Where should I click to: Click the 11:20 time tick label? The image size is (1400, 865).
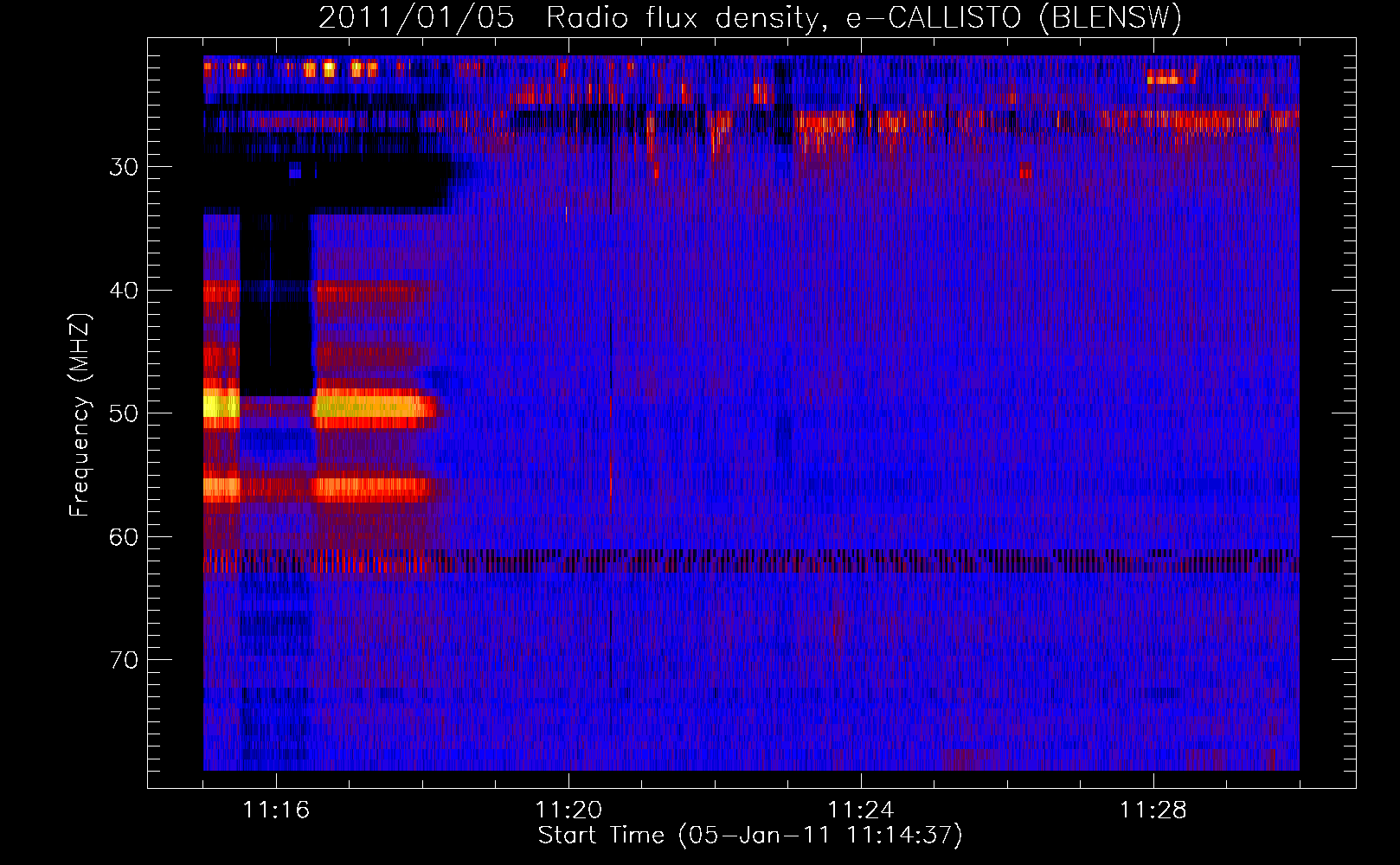pyautogui.click(x=568, y=810)
